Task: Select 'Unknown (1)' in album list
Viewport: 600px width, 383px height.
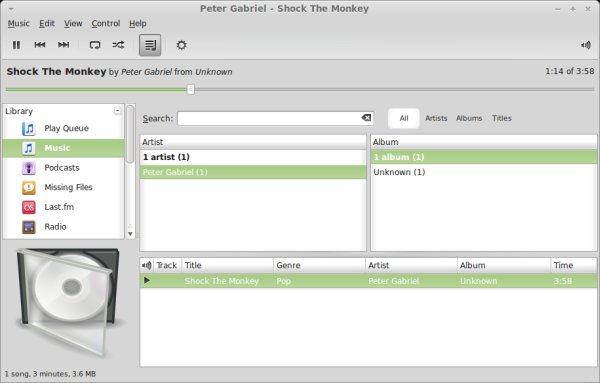Action: pos(484,172)
